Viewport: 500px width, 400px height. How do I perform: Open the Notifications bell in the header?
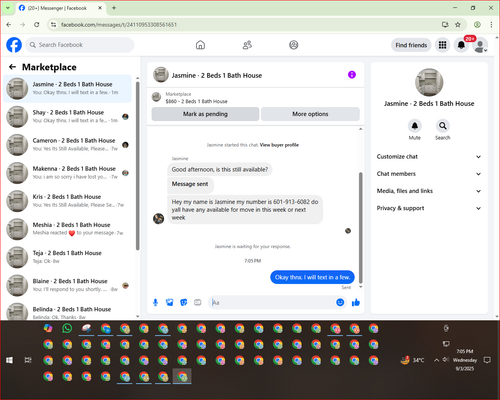[461, 45]
